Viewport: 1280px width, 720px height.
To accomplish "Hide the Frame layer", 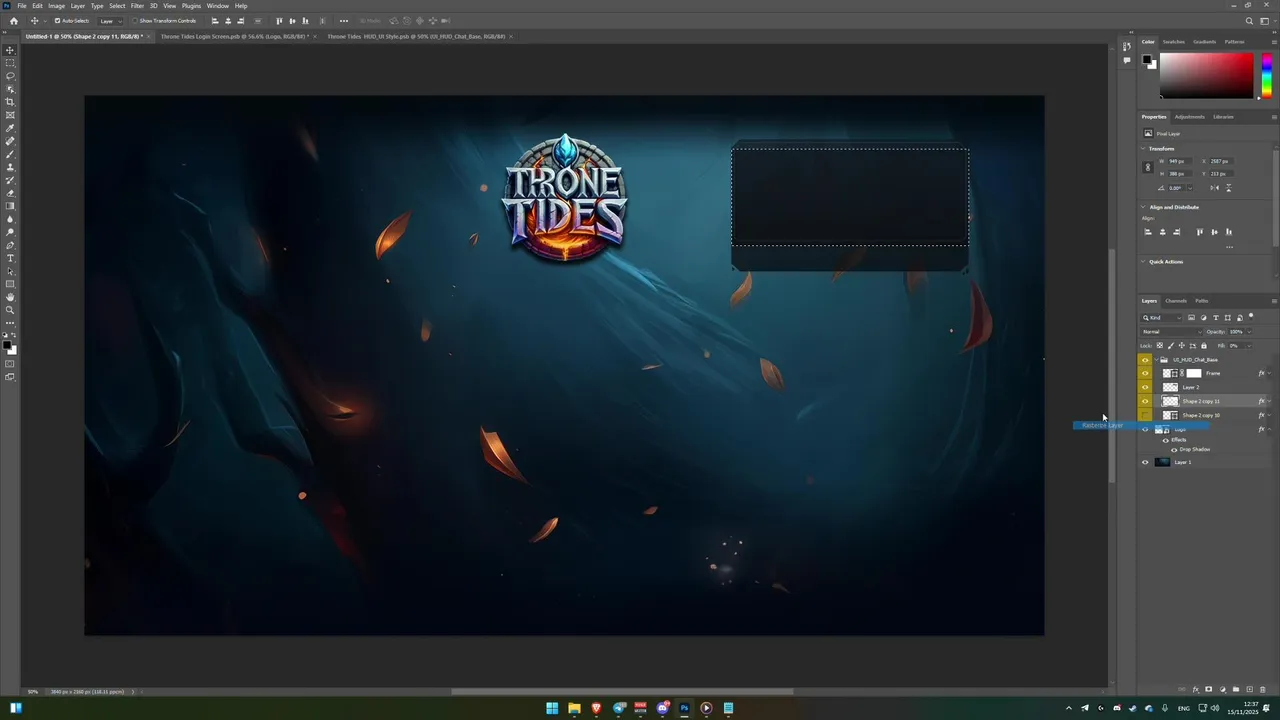I will click(x=1145, y=373).
